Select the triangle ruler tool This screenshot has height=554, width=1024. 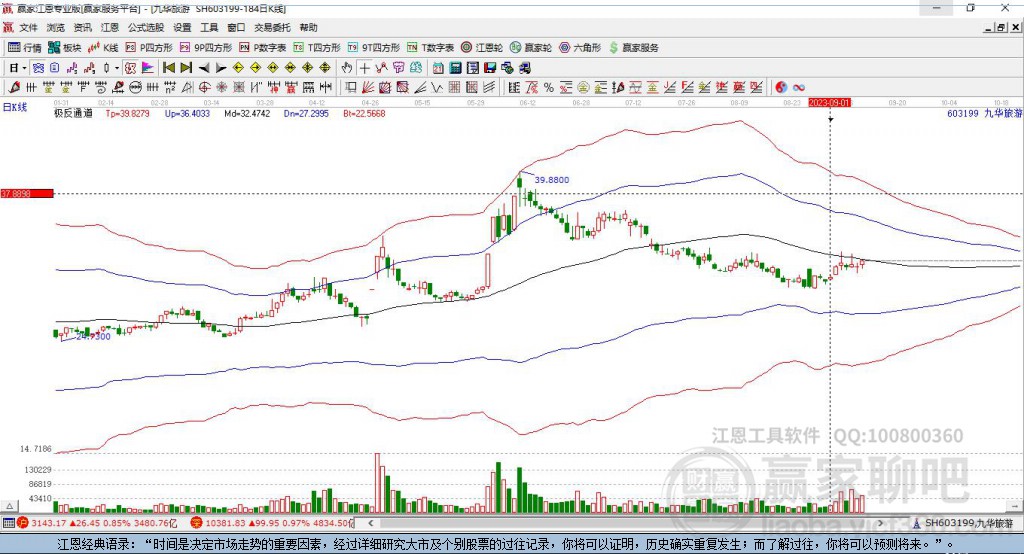coord(187,88)
